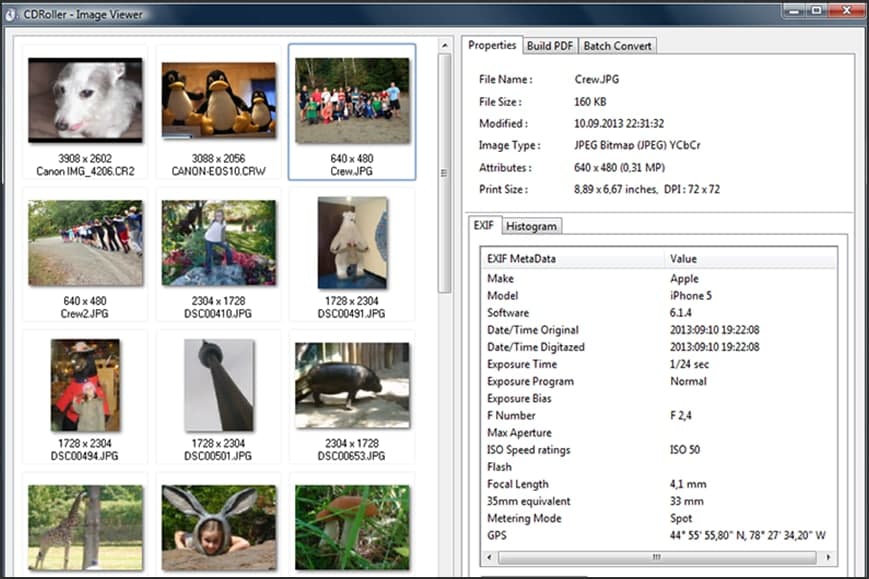Image resolution: width=869 pixels, height=579 pixels.
Task: Select the hippo DSC00653.JPG thumbnail
Action: [352, 385]
